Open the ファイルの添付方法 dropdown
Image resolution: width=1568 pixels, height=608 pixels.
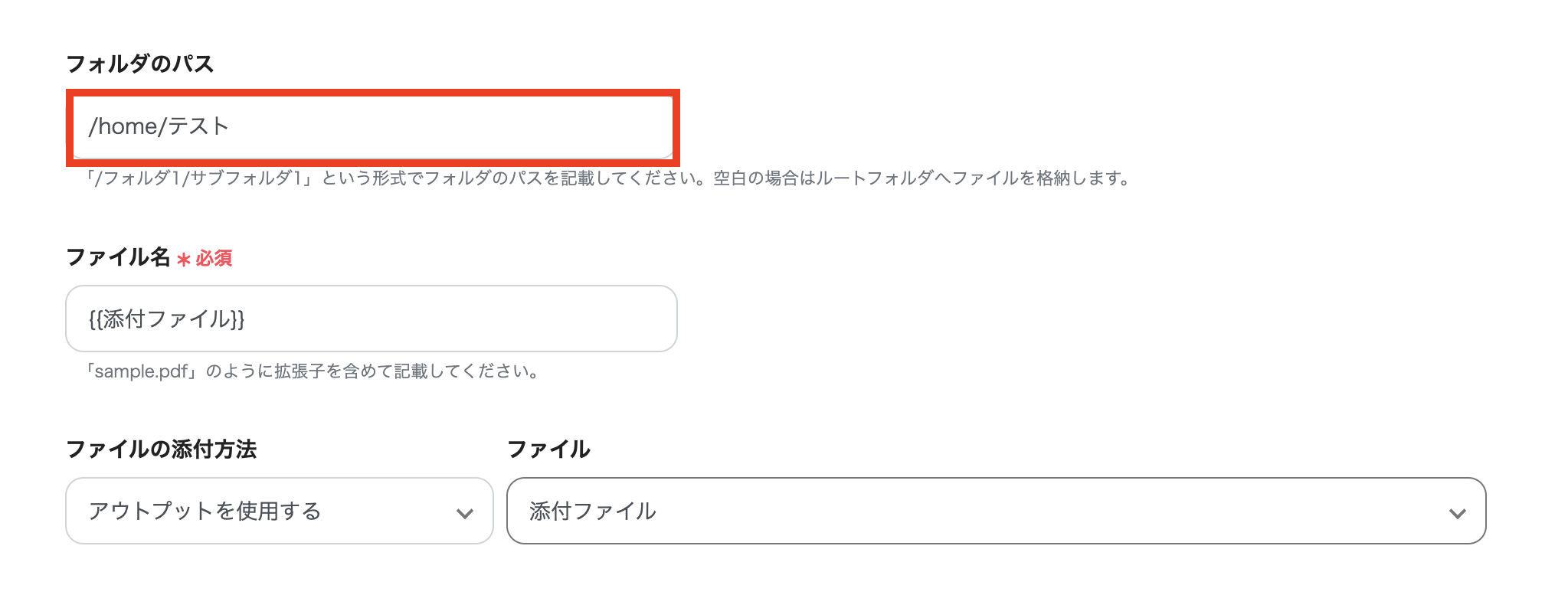[280, 511]
